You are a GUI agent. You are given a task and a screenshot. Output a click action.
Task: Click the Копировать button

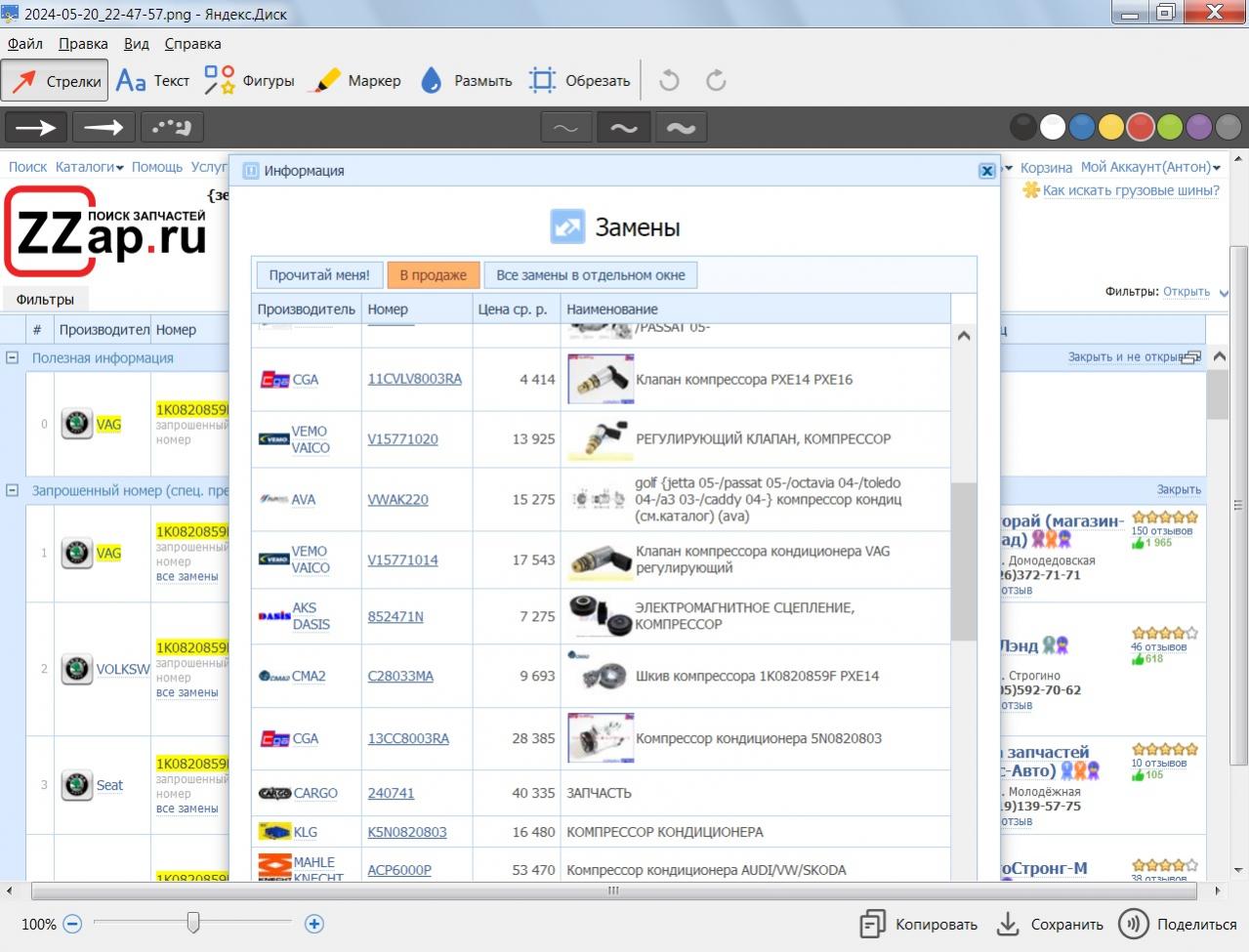pyautogui.click(x=918, y=924)
